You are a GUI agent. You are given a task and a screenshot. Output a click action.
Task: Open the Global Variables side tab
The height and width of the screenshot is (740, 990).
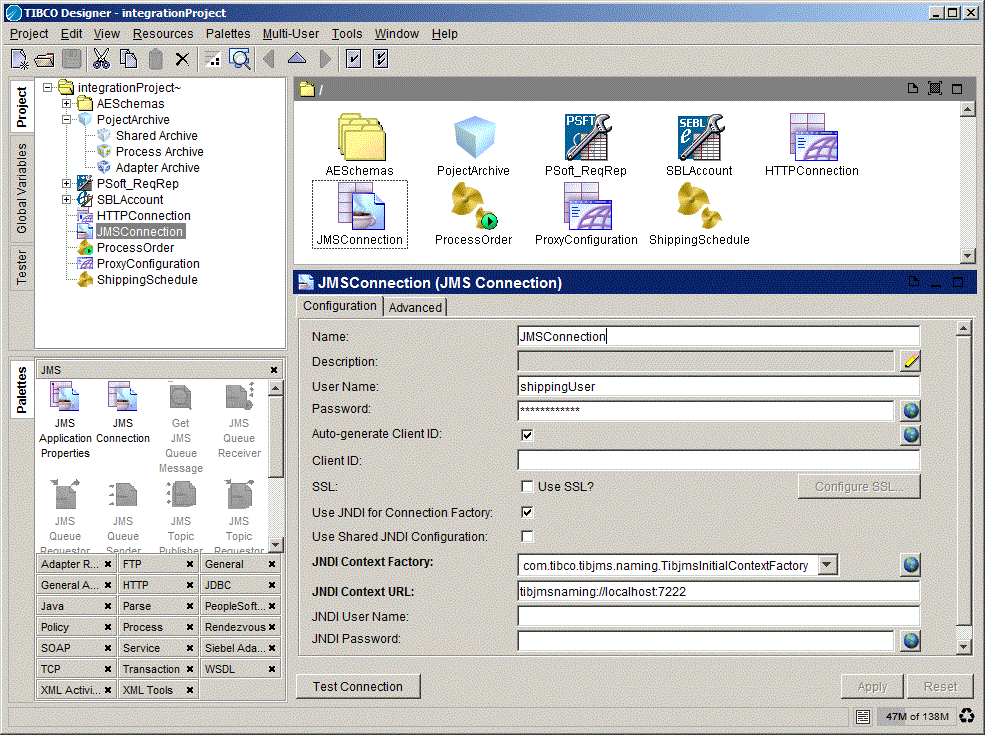point(22,189)
